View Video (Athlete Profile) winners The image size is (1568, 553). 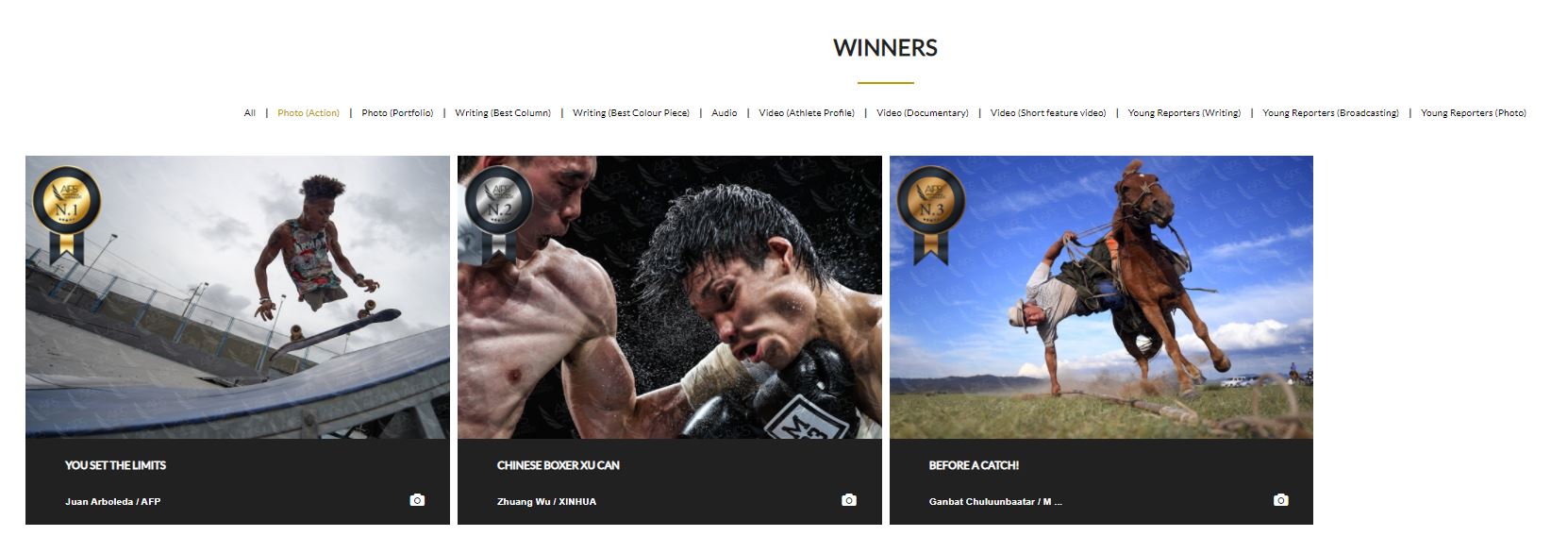[x=807, y=113]
